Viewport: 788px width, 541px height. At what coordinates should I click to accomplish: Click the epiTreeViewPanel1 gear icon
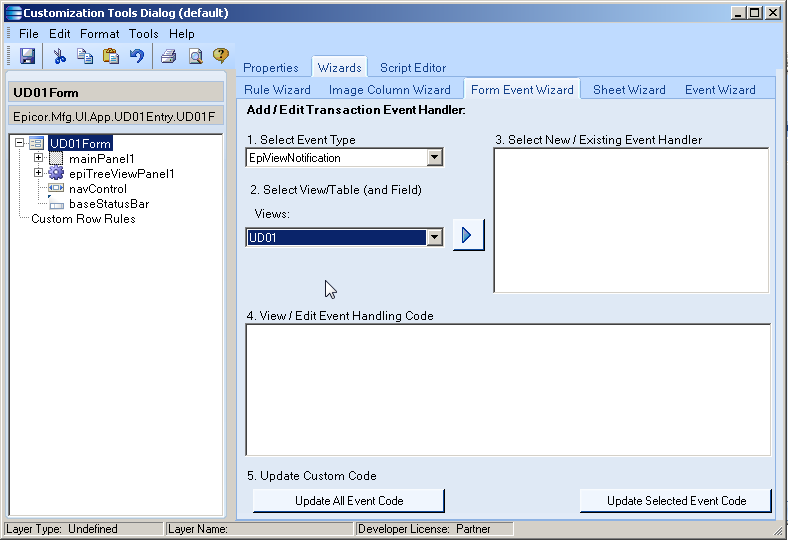click(56, 173)
